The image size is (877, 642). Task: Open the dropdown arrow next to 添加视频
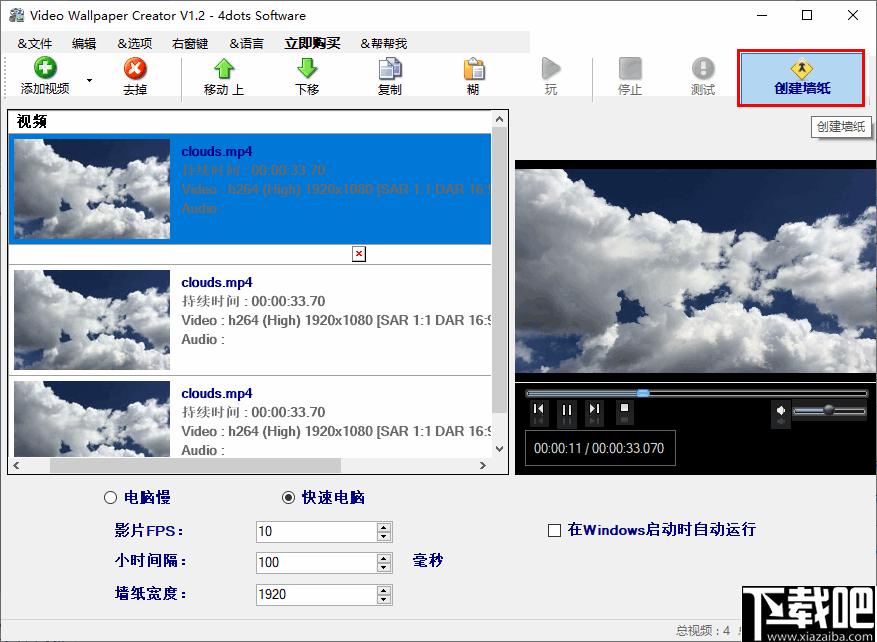[x=89, y=81]
